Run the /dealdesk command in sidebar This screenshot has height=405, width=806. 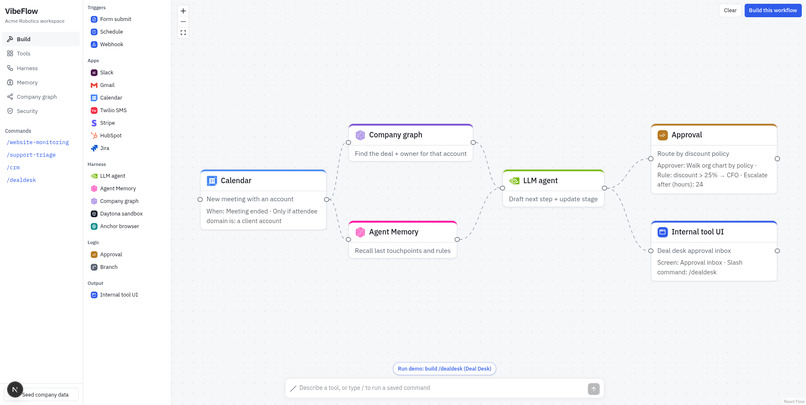click(21, 180)
